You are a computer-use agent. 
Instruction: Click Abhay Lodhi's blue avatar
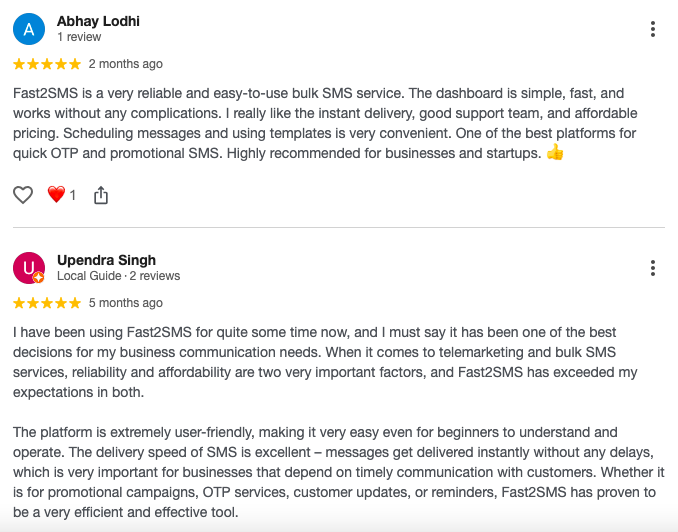click(x=29, y=29)
